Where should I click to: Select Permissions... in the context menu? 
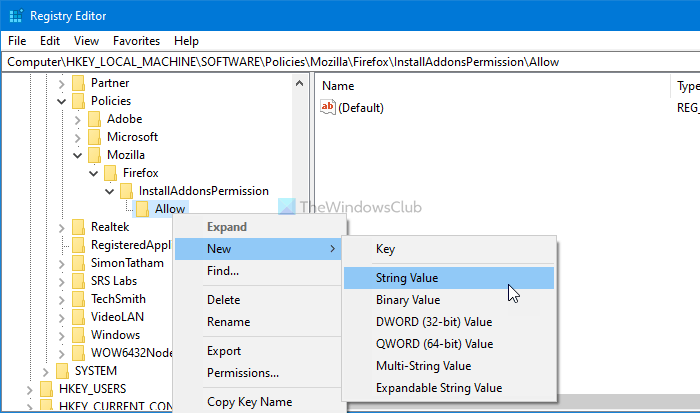coord(258,373)
